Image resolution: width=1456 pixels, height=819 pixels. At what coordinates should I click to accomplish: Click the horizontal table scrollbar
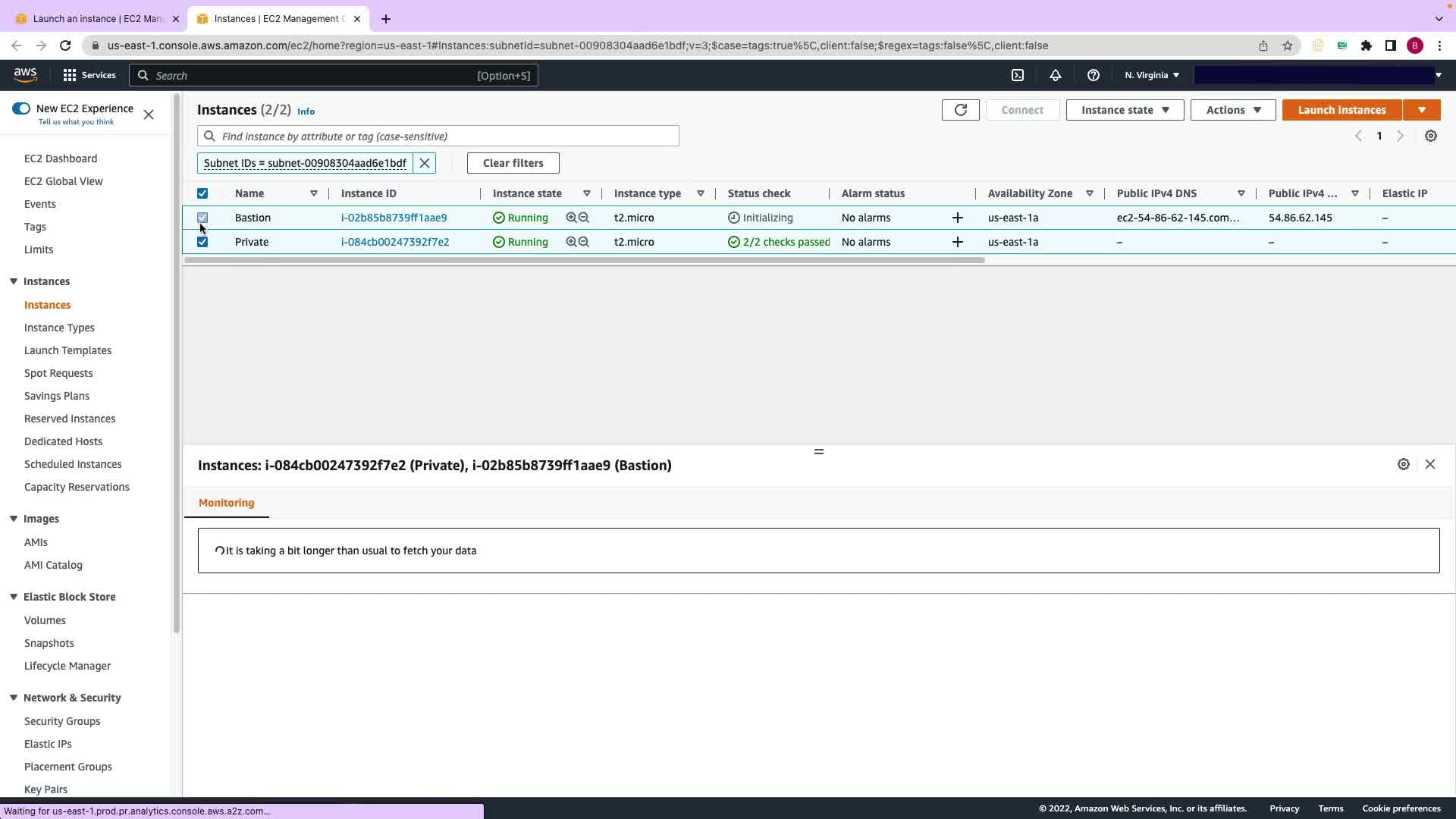pyautogui.click(x=584, y=260)
